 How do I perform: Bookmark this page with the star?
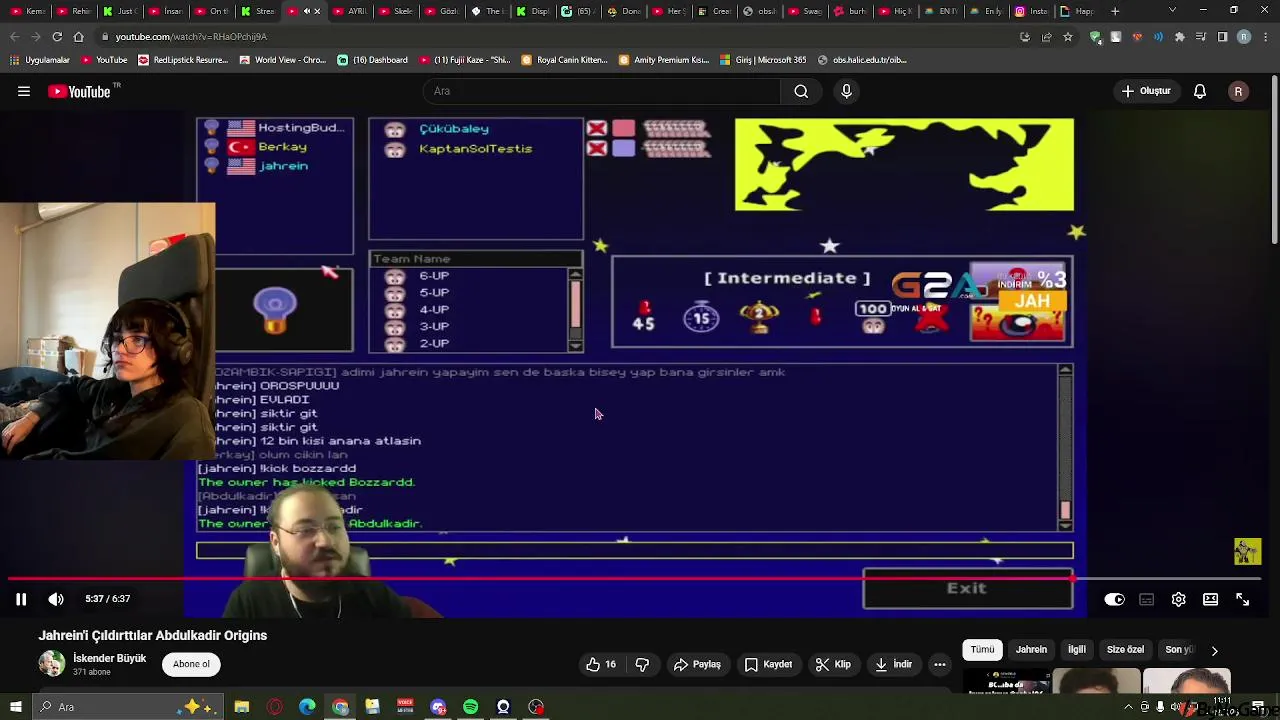click(x=1068, y=37)
